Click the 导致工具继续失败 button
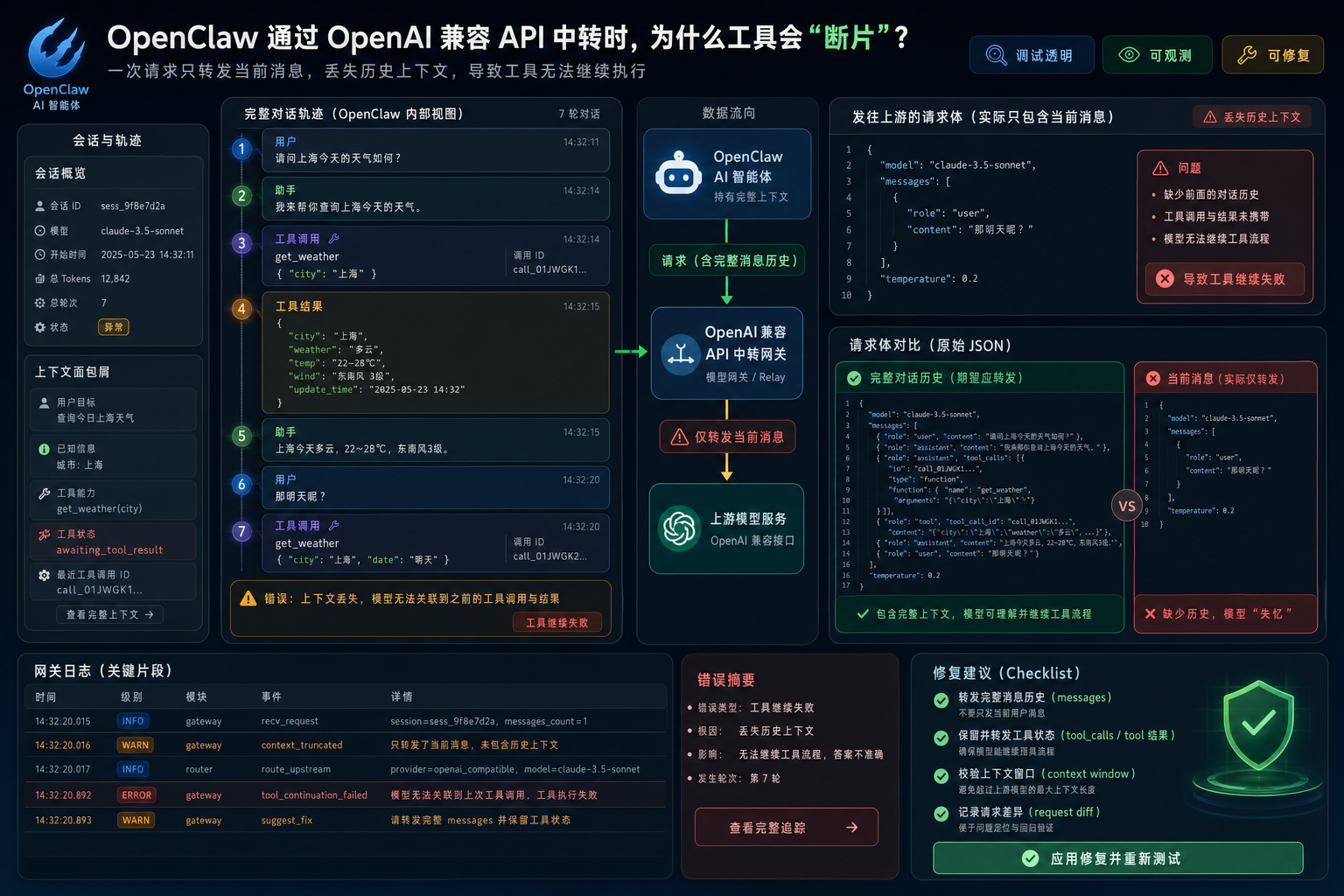This screenshot has height=896, width=1344. click(1225, 279)
